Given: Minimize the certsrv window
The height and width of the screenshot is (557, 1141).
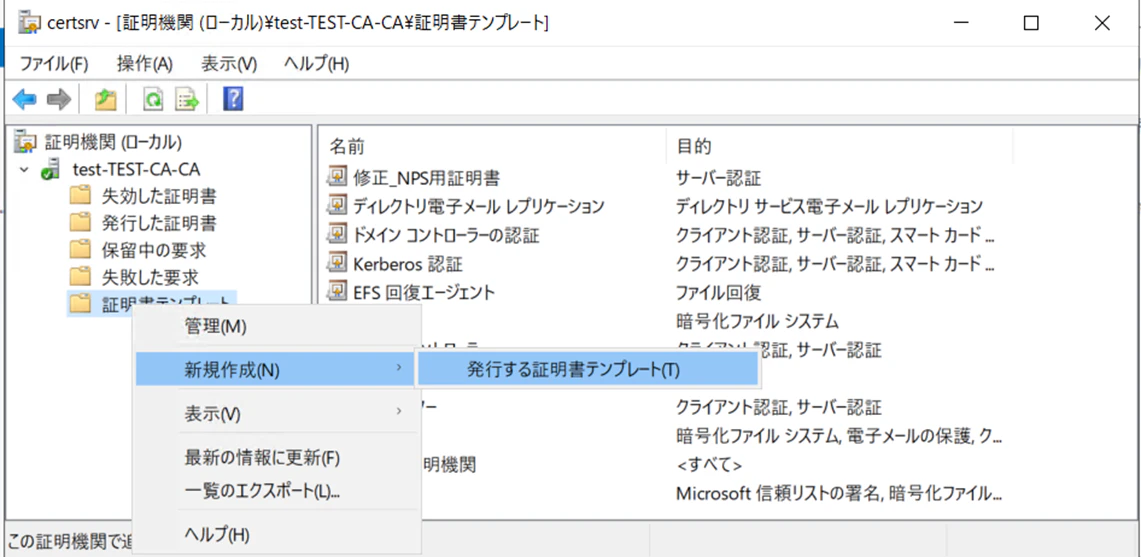Looking at the screenshot, I should [960, 23].
